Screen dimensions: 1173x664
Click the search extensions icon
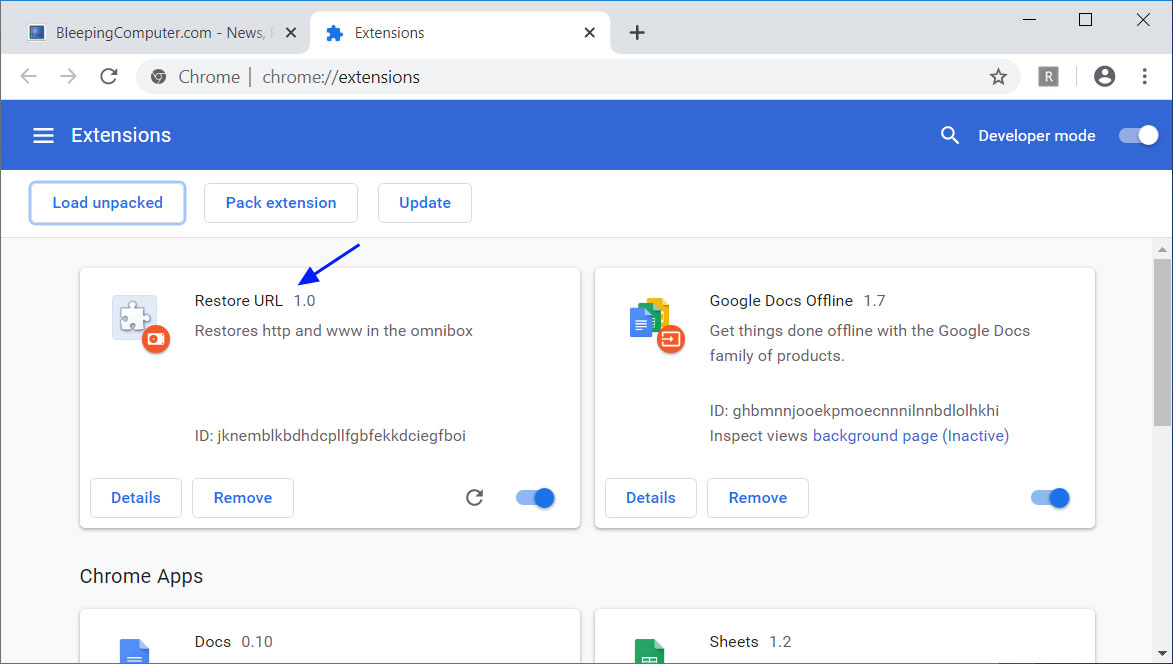[949, 135]
